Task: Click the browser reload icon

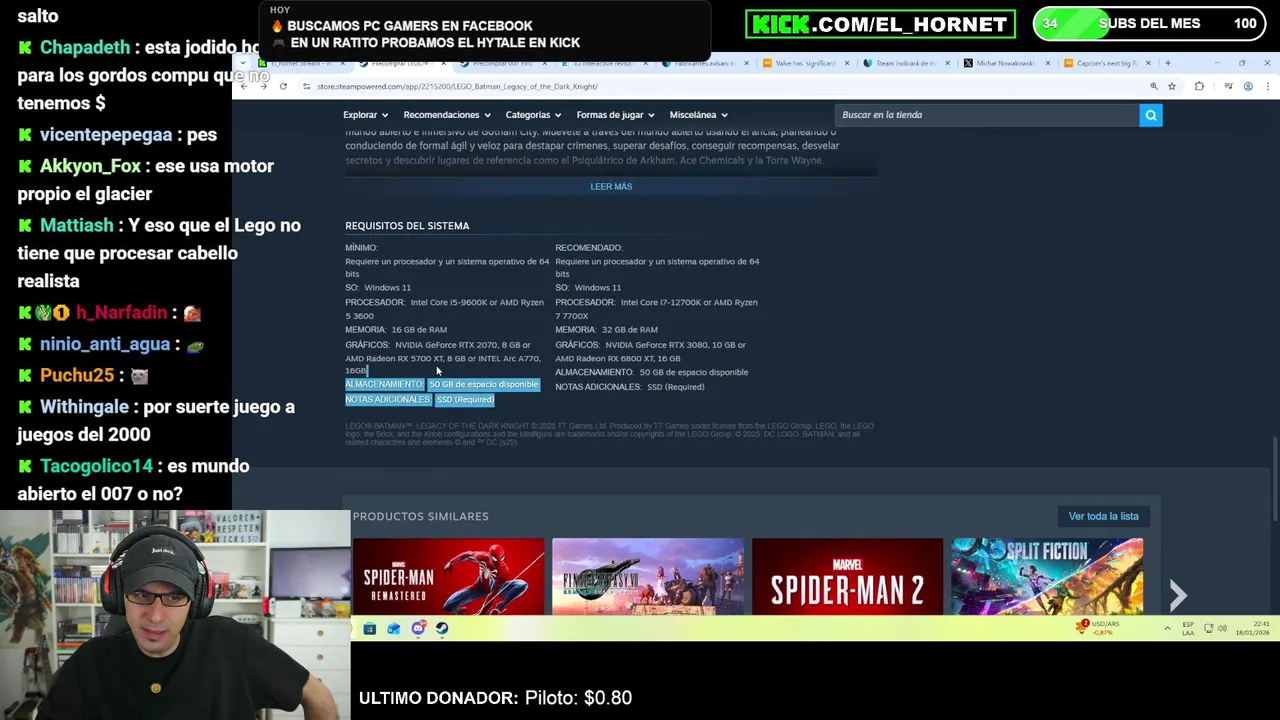Action: (x=283, y=87)
